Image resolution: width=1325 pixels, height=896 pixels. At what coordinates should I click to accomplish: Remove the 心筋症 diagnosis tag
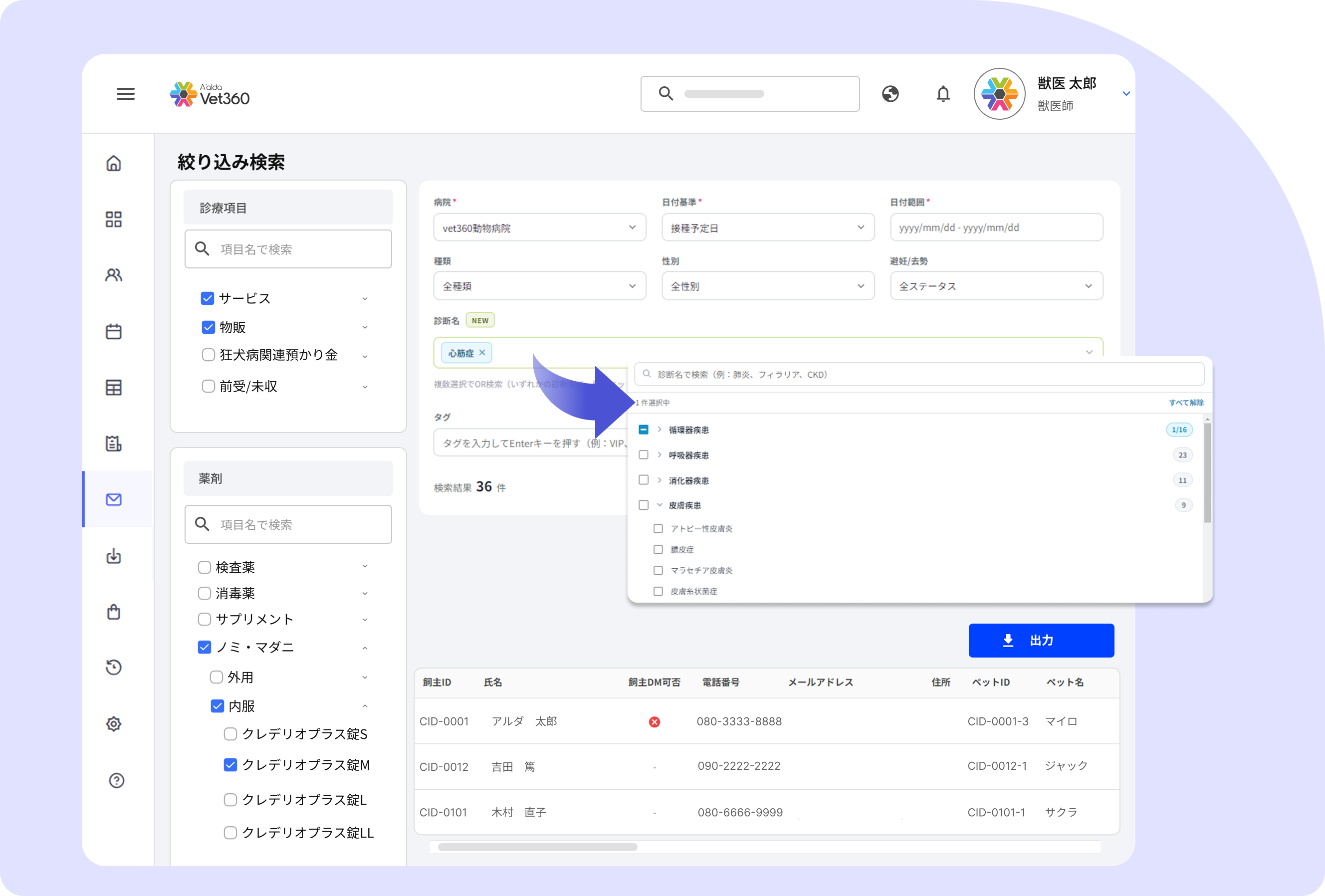click(482, 353)
